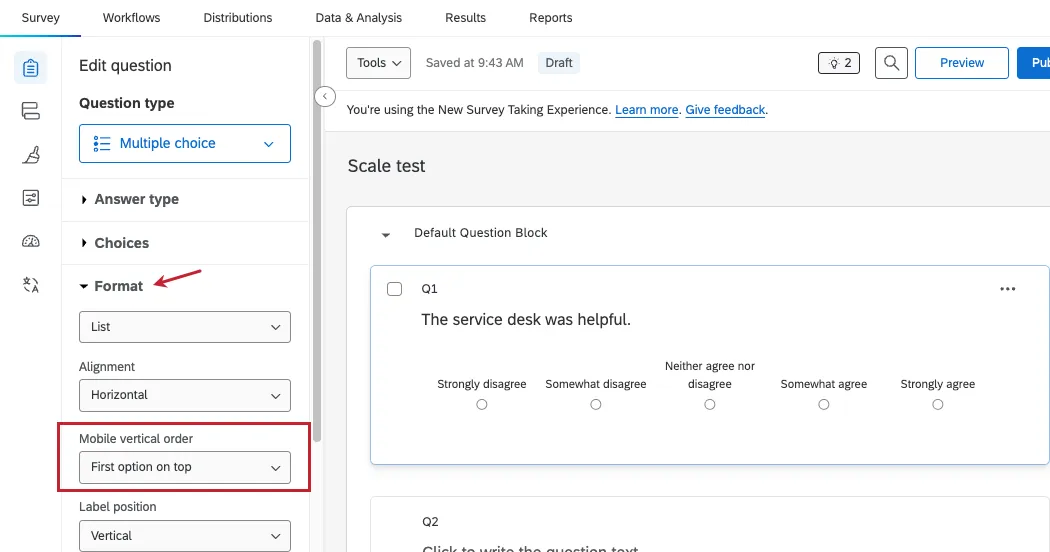Click the 'Saved at 9:43 AM' status
Viewport: 1050px width, 552px height.
pyautogui.click(x=475, y=63)
